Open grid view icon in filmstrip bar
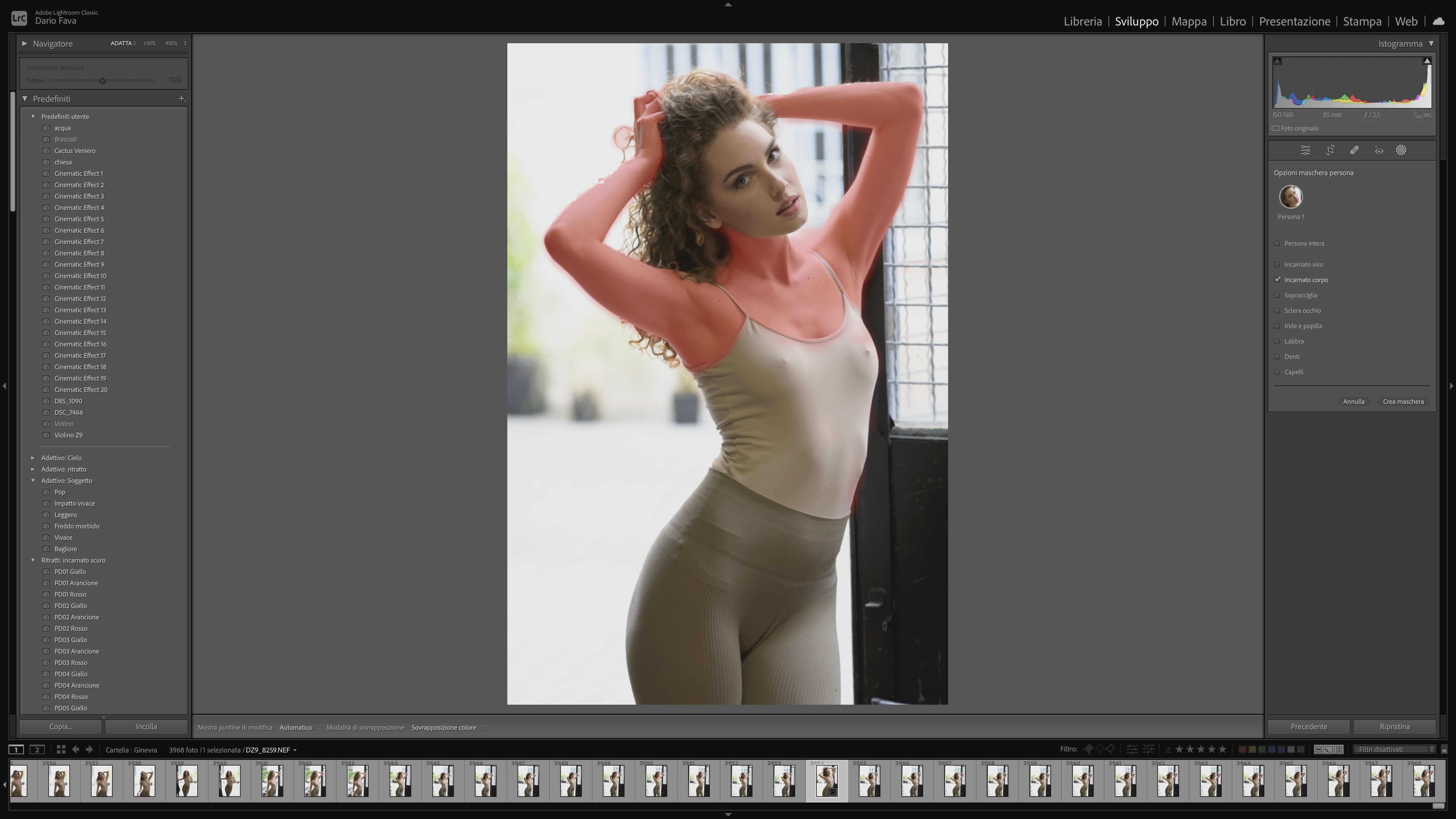 pyautogui.click(x=61, y=750)
